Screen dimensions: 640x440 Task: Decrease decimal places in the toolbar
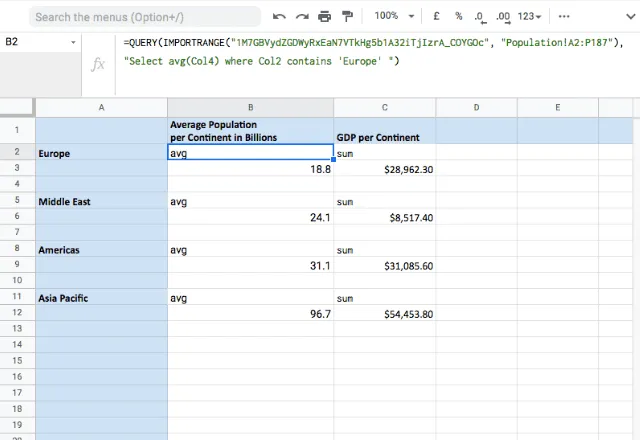480,17
